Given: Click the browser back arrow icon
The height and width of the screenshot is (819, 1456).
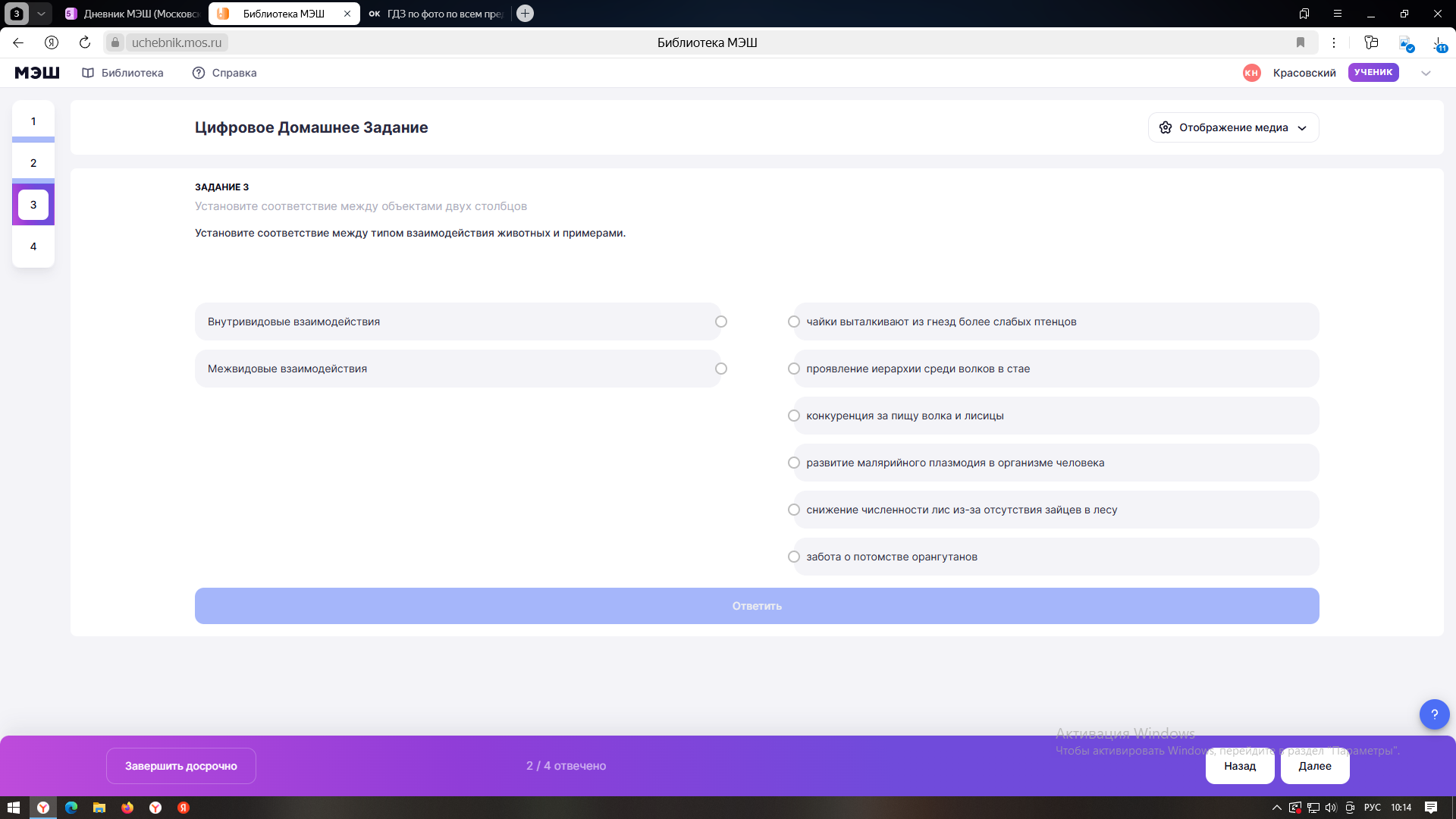Looking at the screenshot, I should (18, 42).
